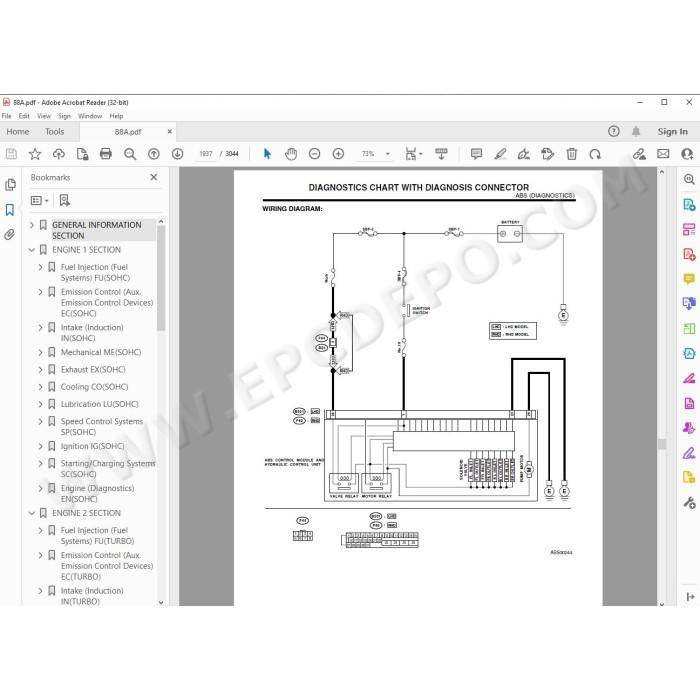Open the Sign document tool
The image size is (700, 700).
[x=524, y=154]
